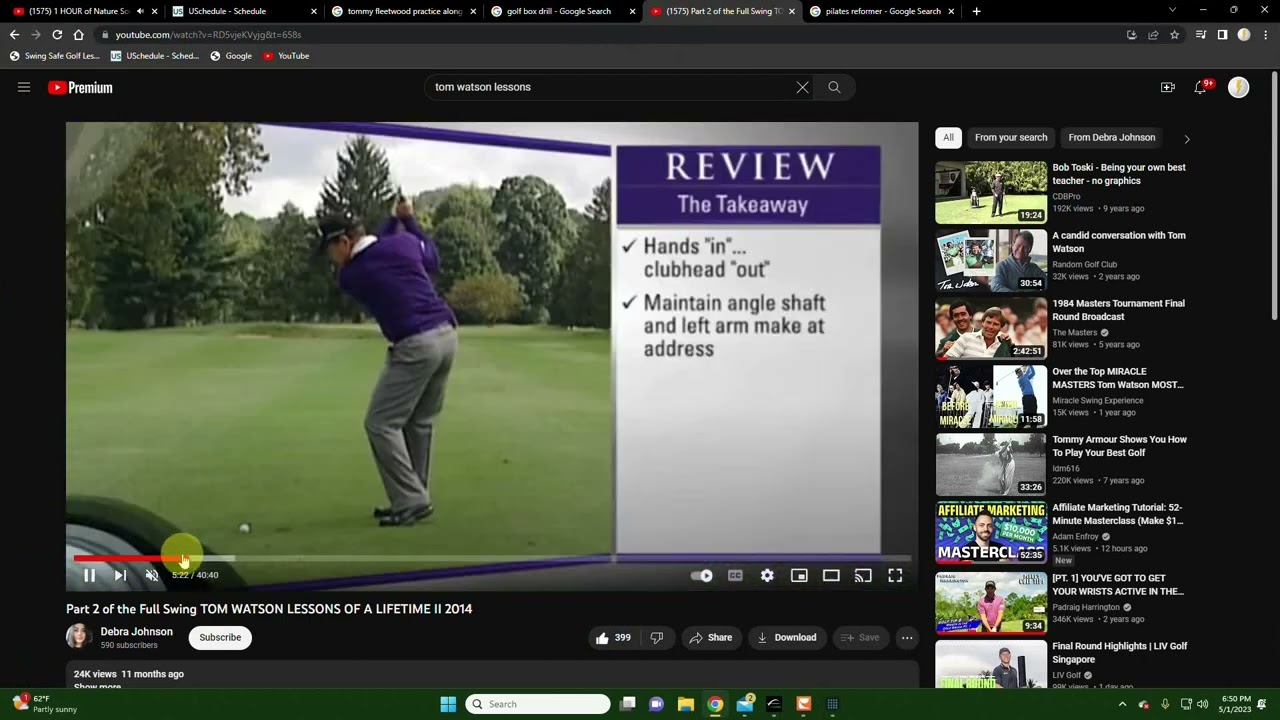The image size is (1280, 720).
Task: Skip to the next video
Action: point(120,575)
